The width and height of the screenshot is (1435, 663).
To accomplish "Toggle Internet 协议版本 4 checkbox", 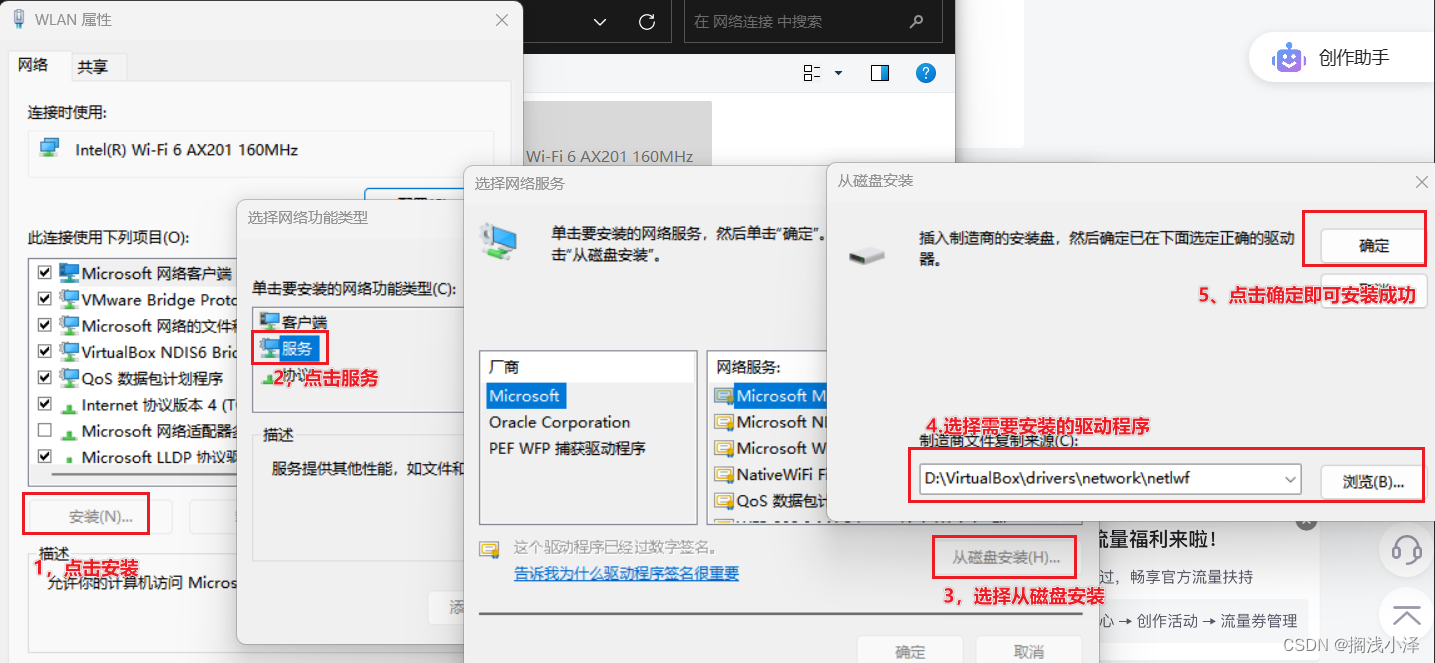I will pos(44,404).
